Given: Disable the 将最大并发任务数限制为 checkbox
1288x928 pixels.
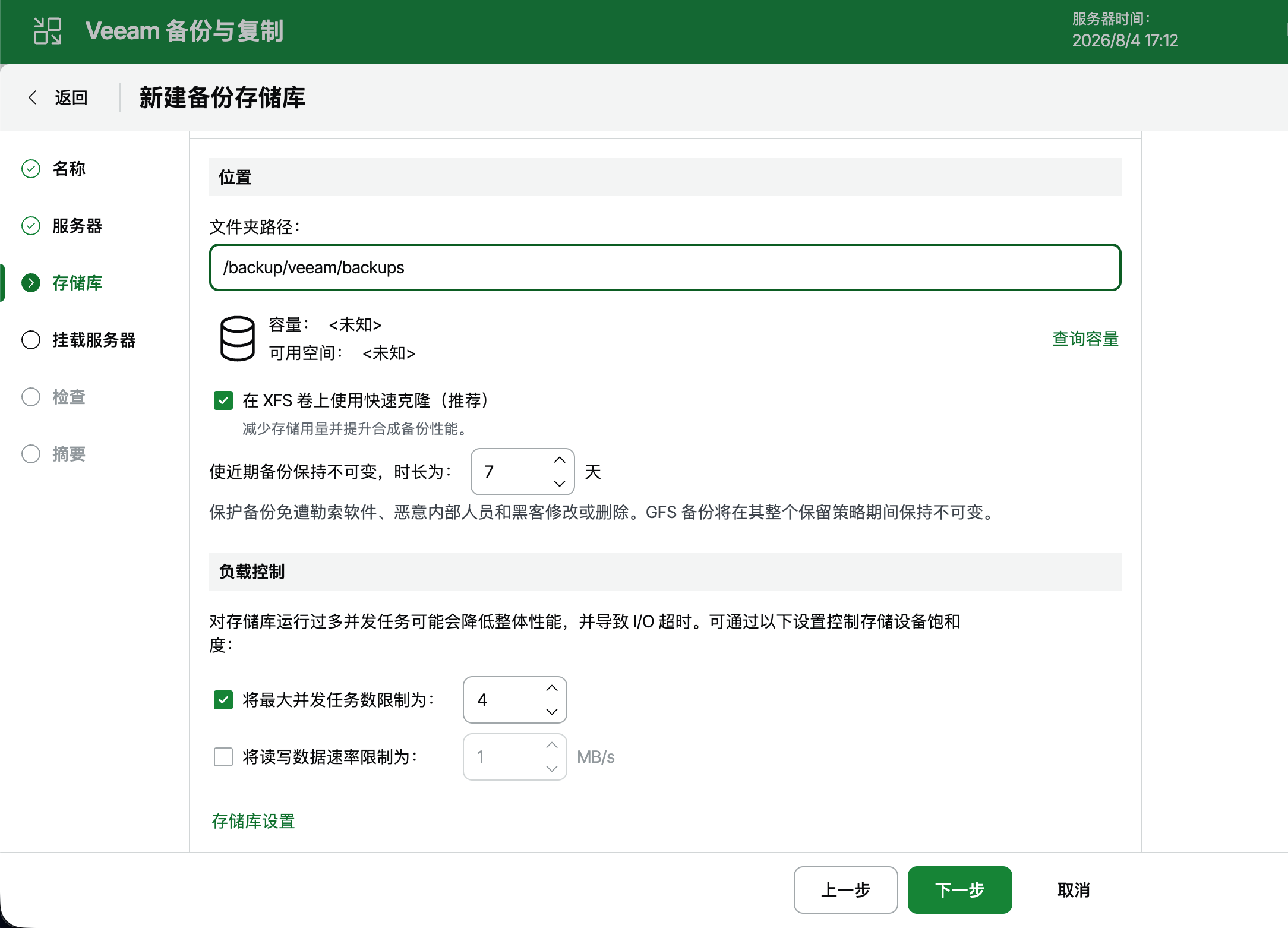Looking at the screenshot, I should (x=223, y=700).
